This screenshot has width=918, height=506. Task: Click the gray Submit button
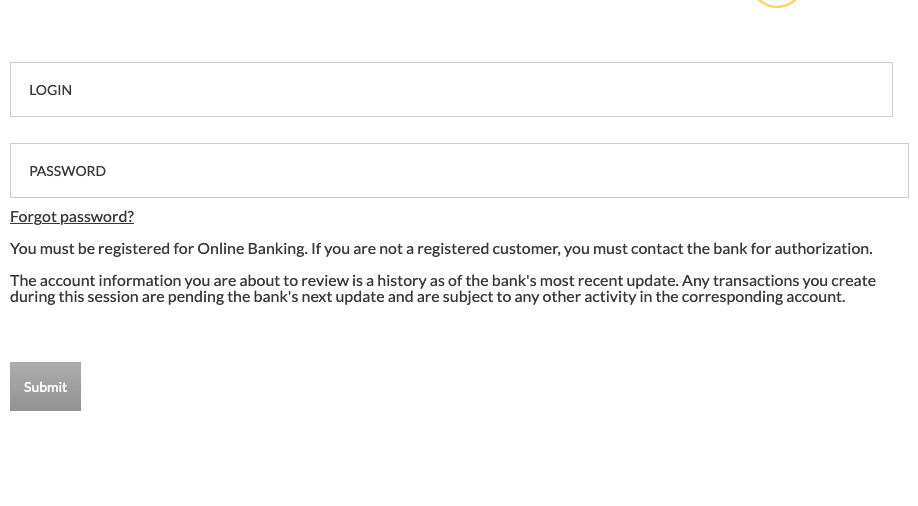coord(45,387)
